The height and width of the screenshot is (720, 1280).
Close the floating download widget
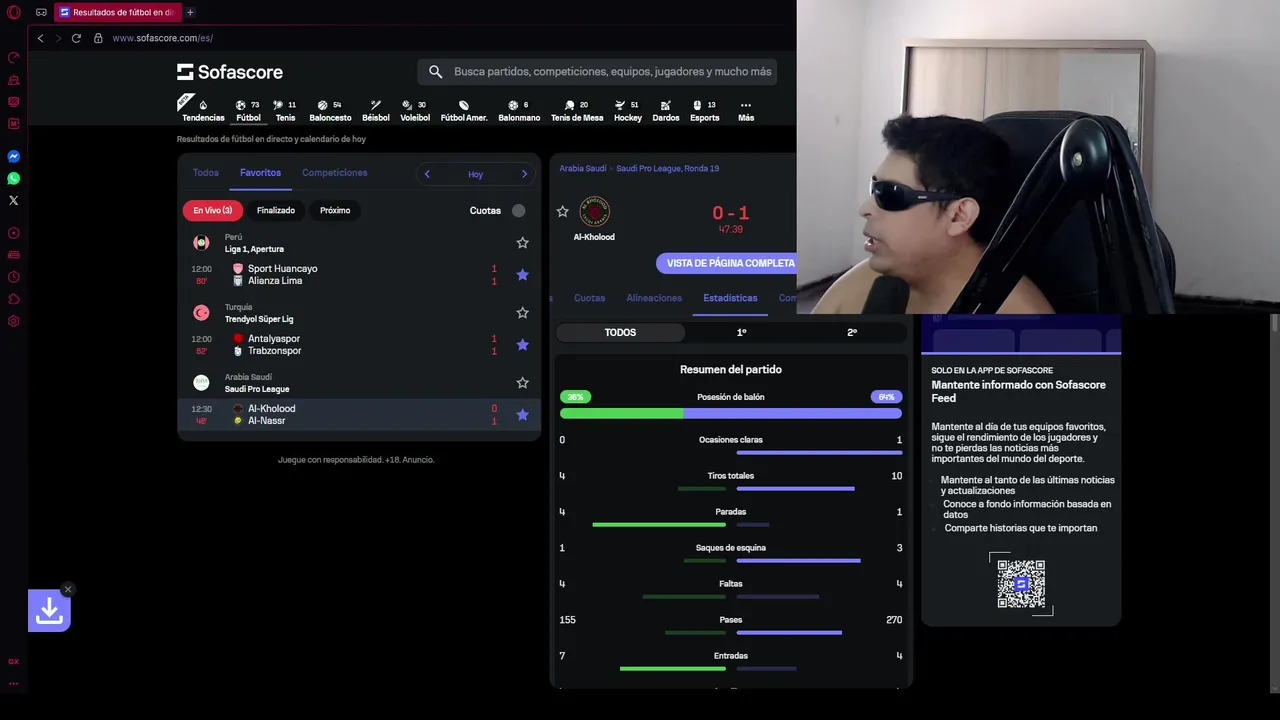68,589
